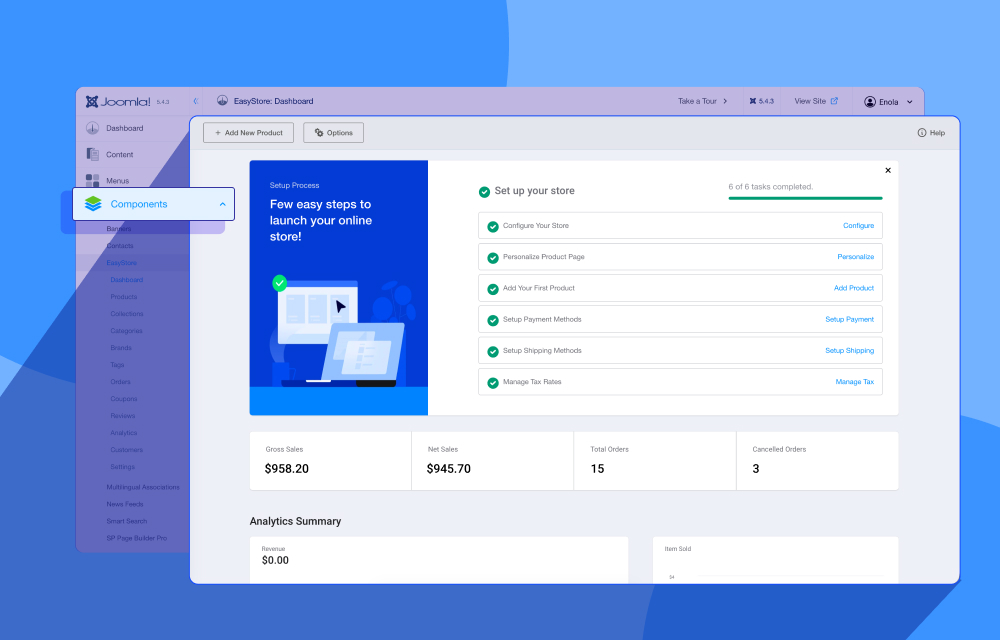Image resolution: width=1000 pixels, height=640 pixels.
Task: Click the Configure Your Store green checkmark
Action: (x=492, y=226)
